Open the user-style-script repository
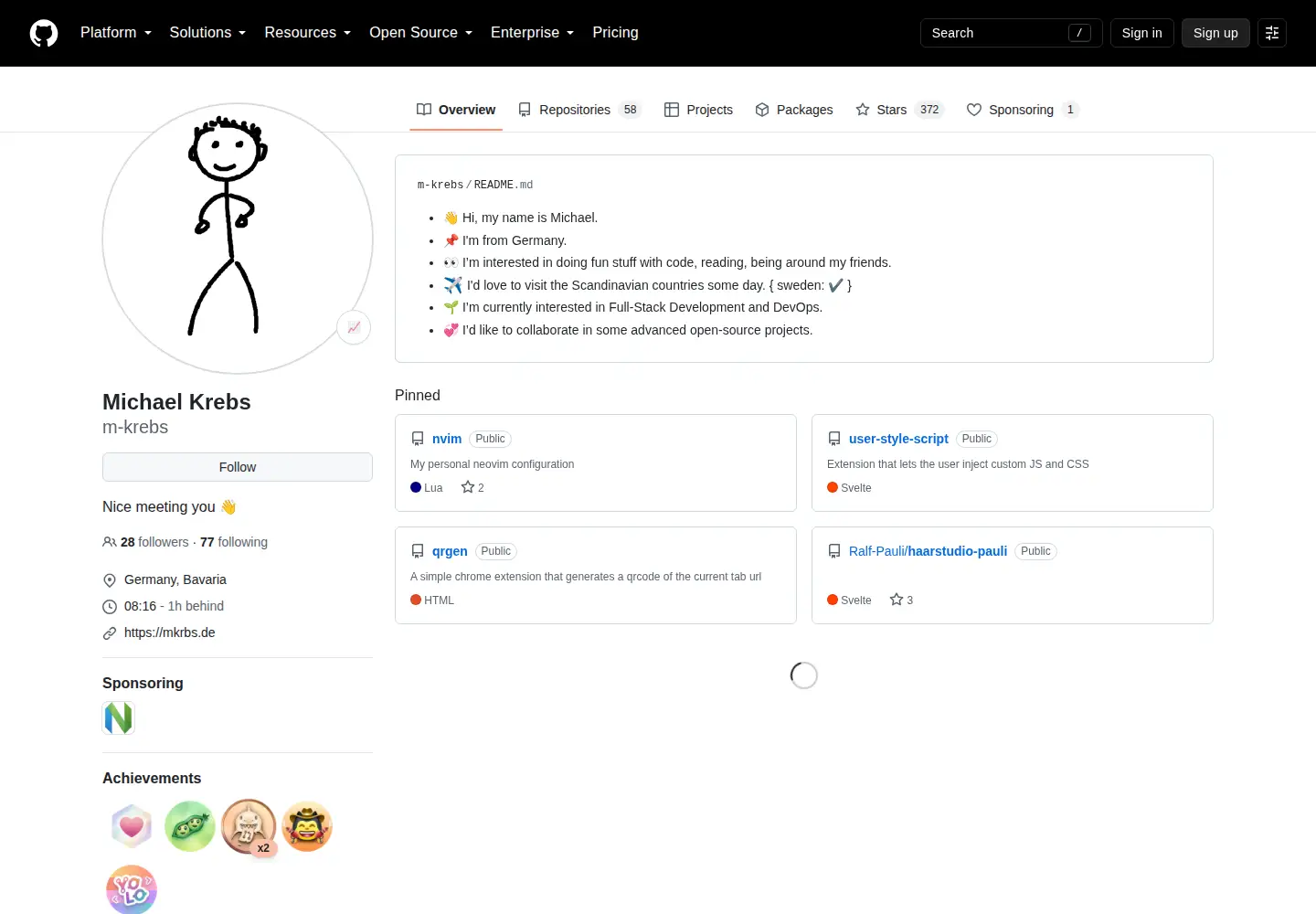This screenshot has height=914, width=1316. [898, 439]
